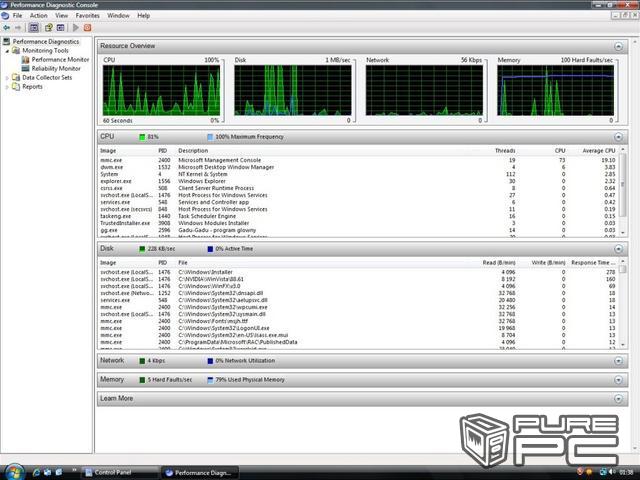This screenshot has width=640, height=480.
Task: Collapse the Monitoring Tools tree node
Action: [7, 51]
